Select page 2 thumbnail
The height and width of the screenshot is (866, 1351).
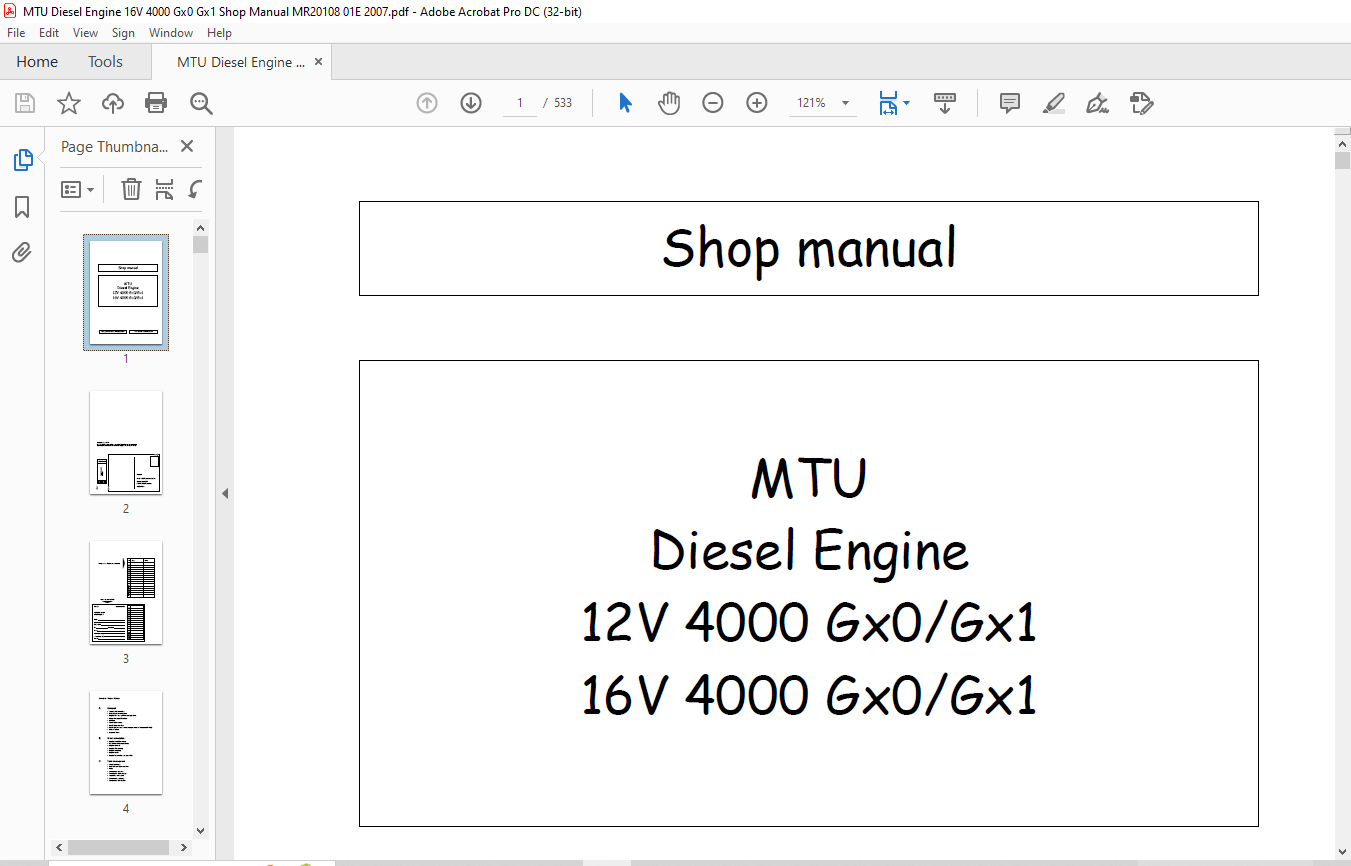pyautogui.click(x=126, y=442)
